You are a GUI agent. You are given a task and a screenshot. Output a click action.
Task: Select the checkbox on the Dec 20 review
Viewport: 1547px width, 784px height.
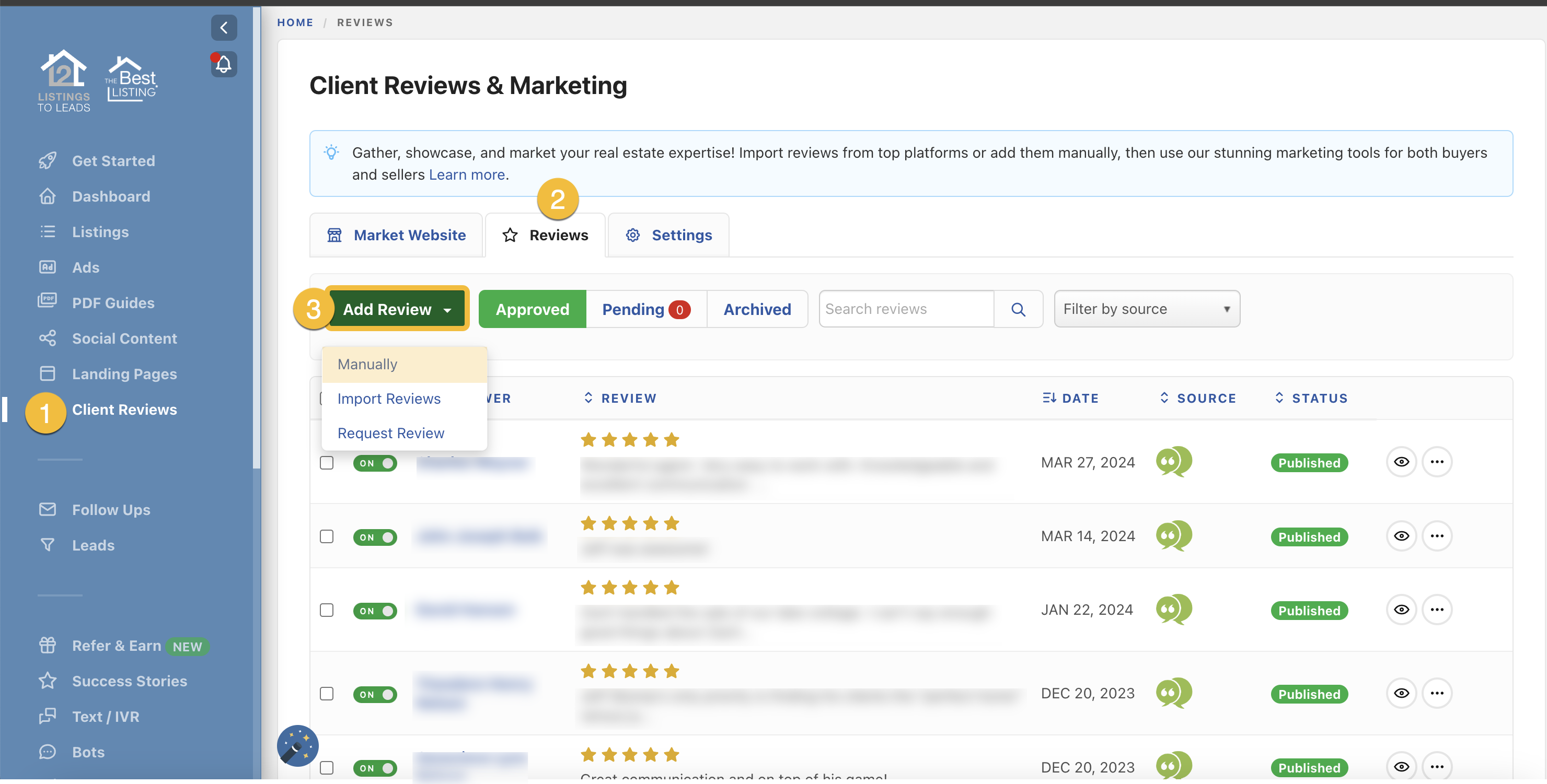327,694
